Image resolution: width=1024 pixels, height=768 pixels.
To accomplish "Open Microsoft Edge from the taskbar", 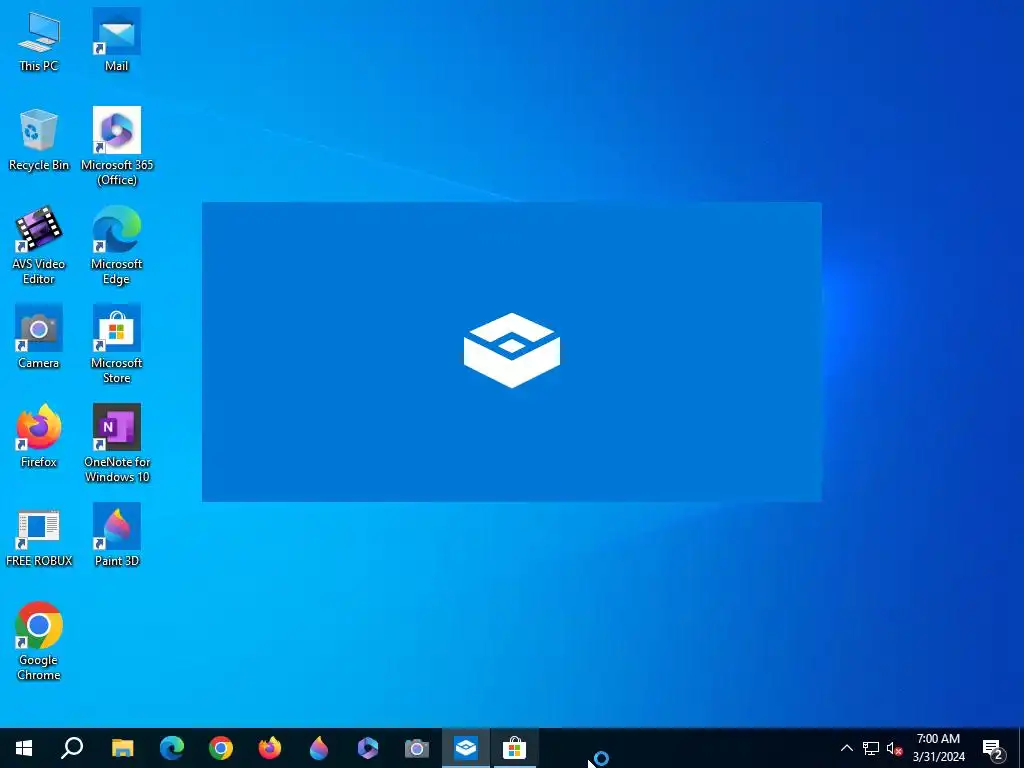I will (x=172, y=748).
